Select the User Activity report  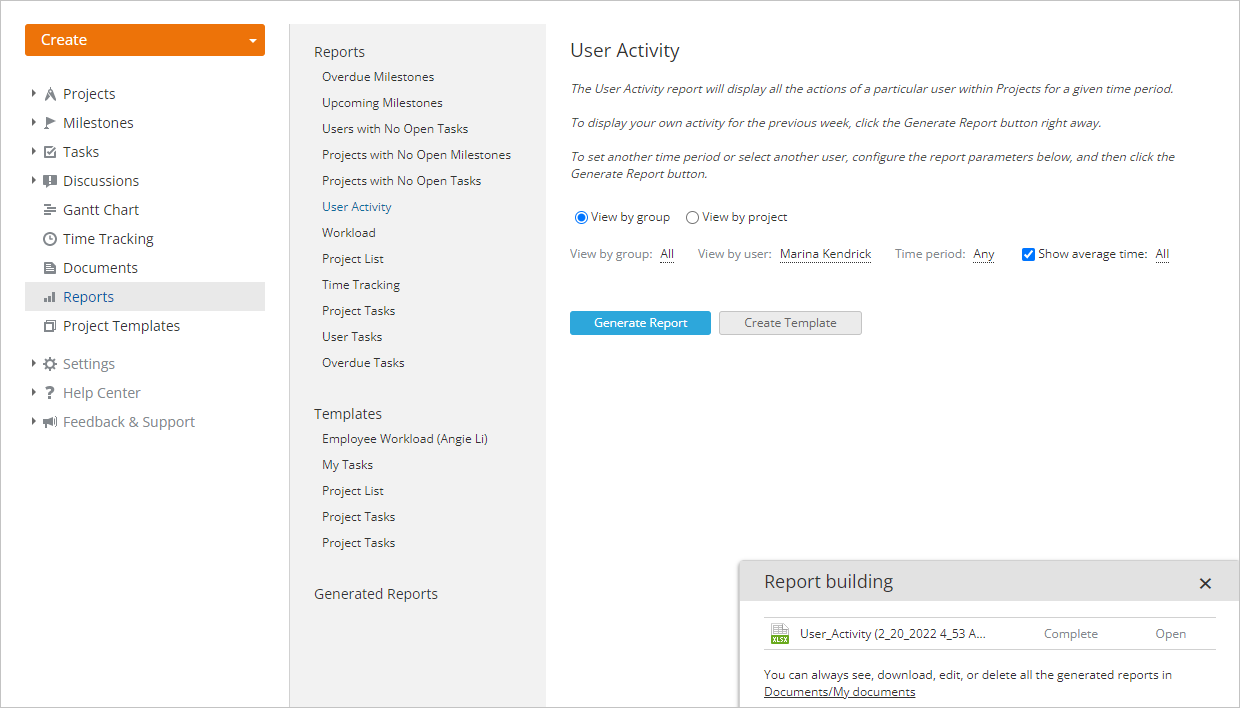point(357,207)
